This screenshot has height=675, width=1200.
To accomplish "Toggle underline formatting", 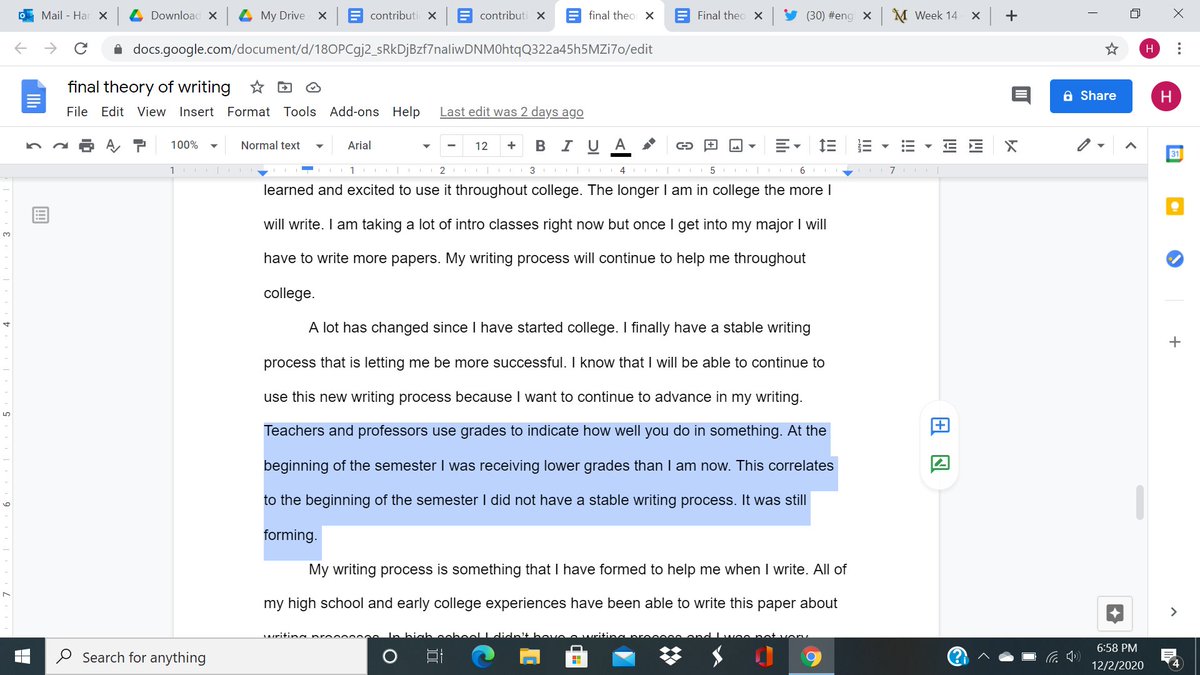I will click(x=593, y=146).
